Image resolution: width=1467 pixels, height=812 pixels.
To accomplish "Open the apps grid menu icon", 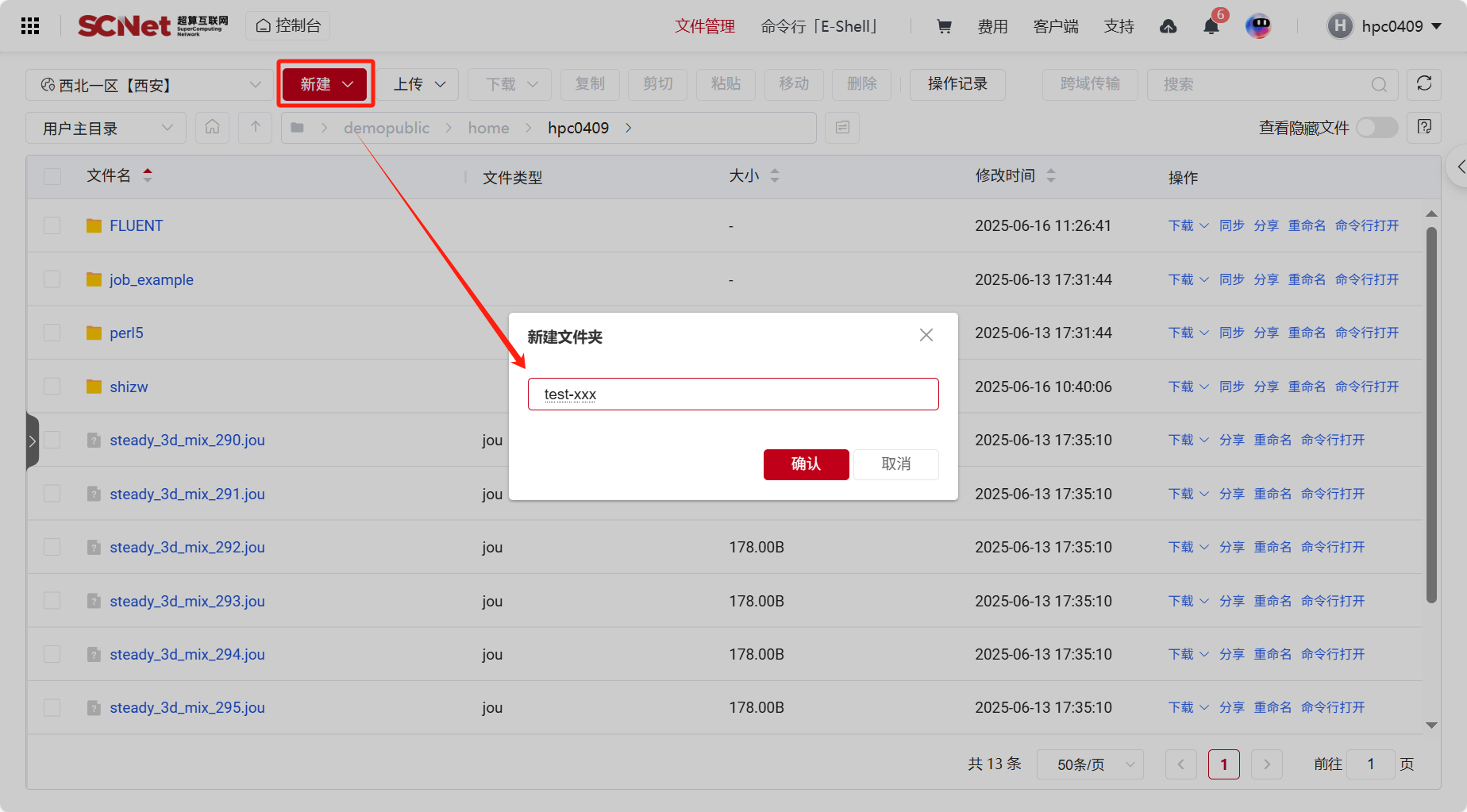I will [30, 26].
